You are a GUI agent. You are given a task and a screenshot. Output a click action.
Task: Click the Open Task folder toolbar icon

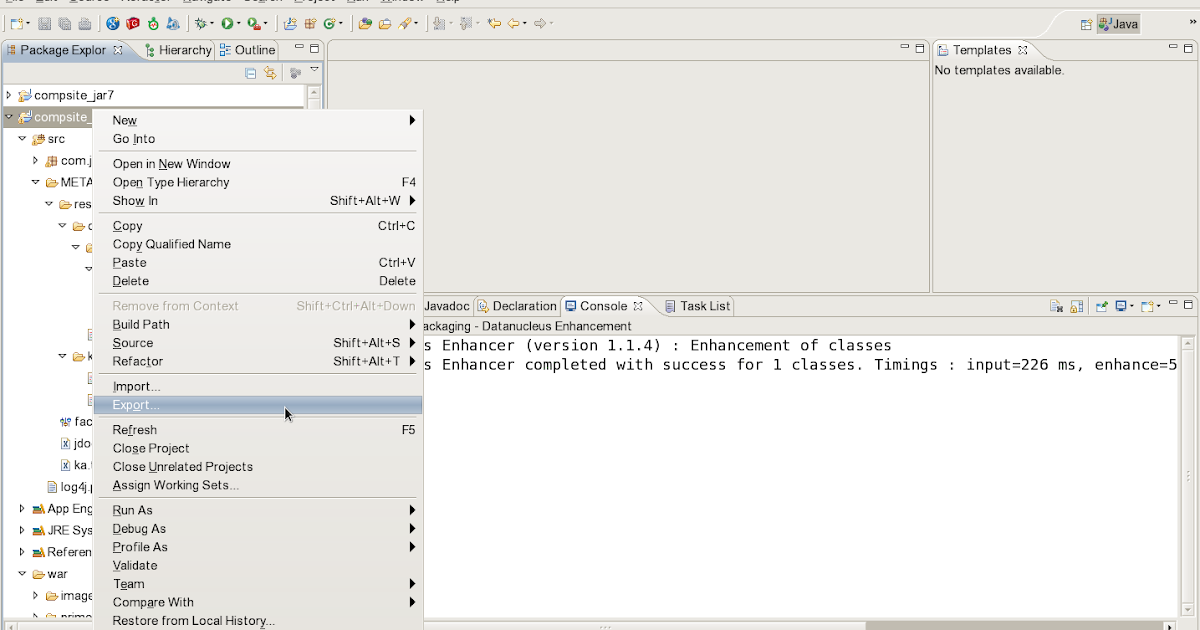pyautogui.click(x=384, y=23)
